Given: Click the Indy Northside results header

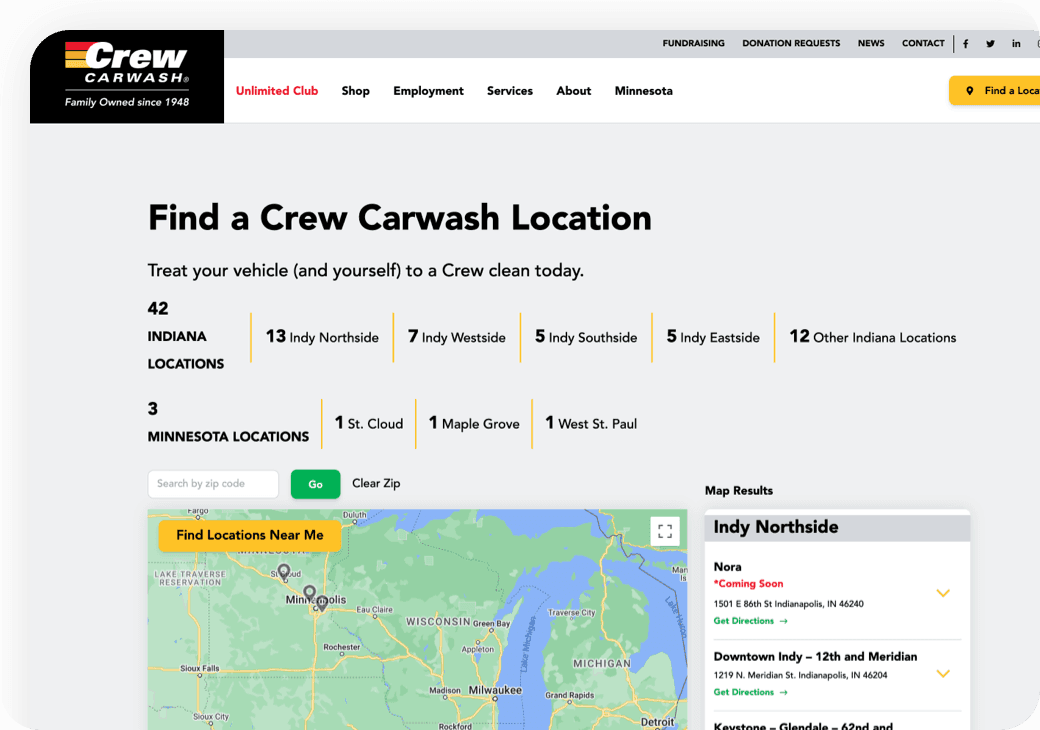Looking at the screenshot, I should point(837,527).
